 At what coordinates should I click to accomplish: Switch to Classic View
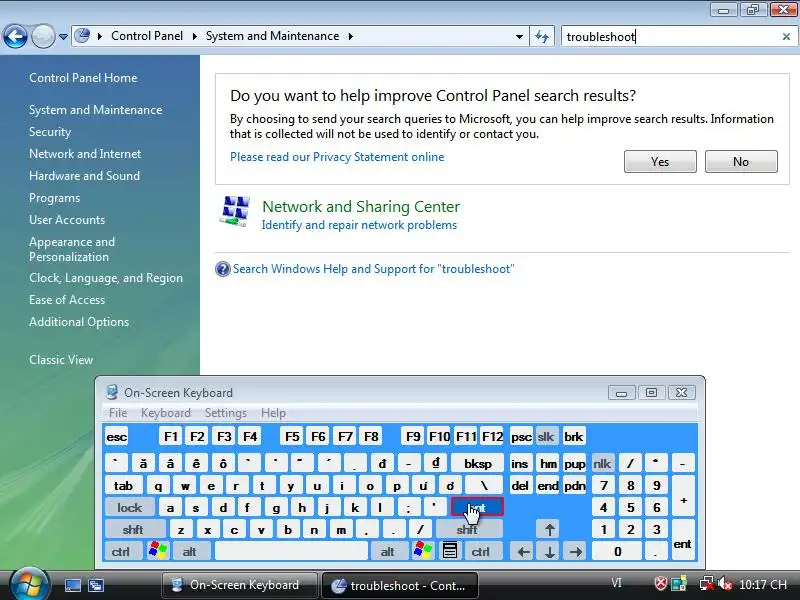pyautogui.click(x=61, y=360)
